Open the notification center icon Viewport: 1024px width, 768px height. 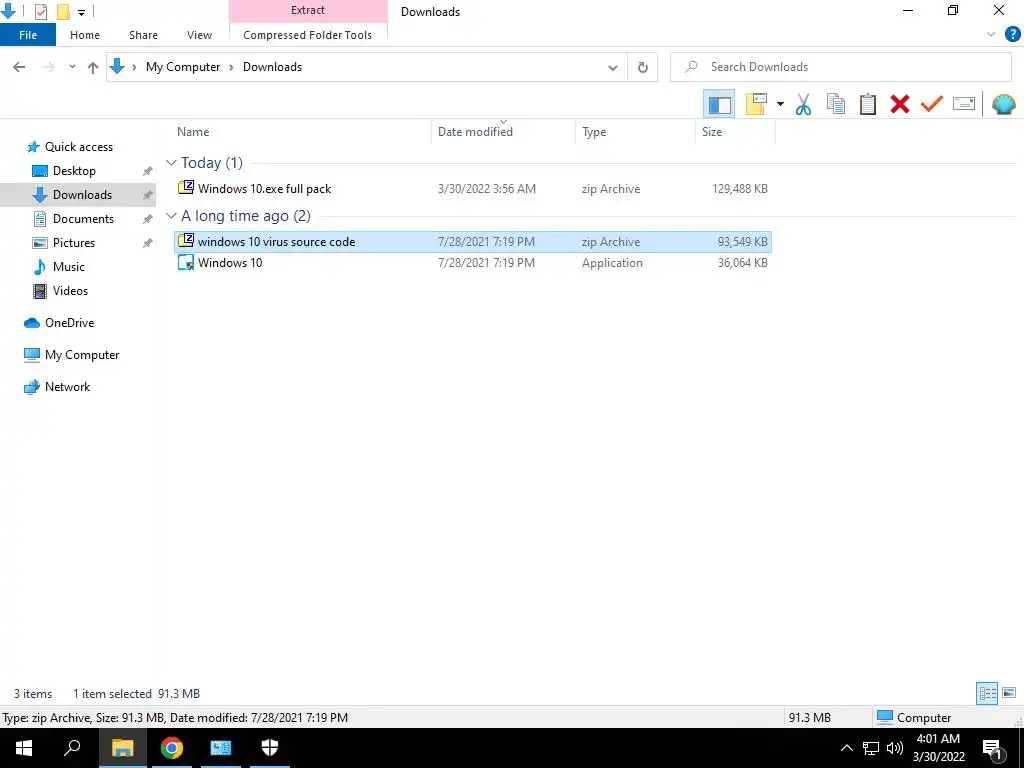tap(993, 749)
